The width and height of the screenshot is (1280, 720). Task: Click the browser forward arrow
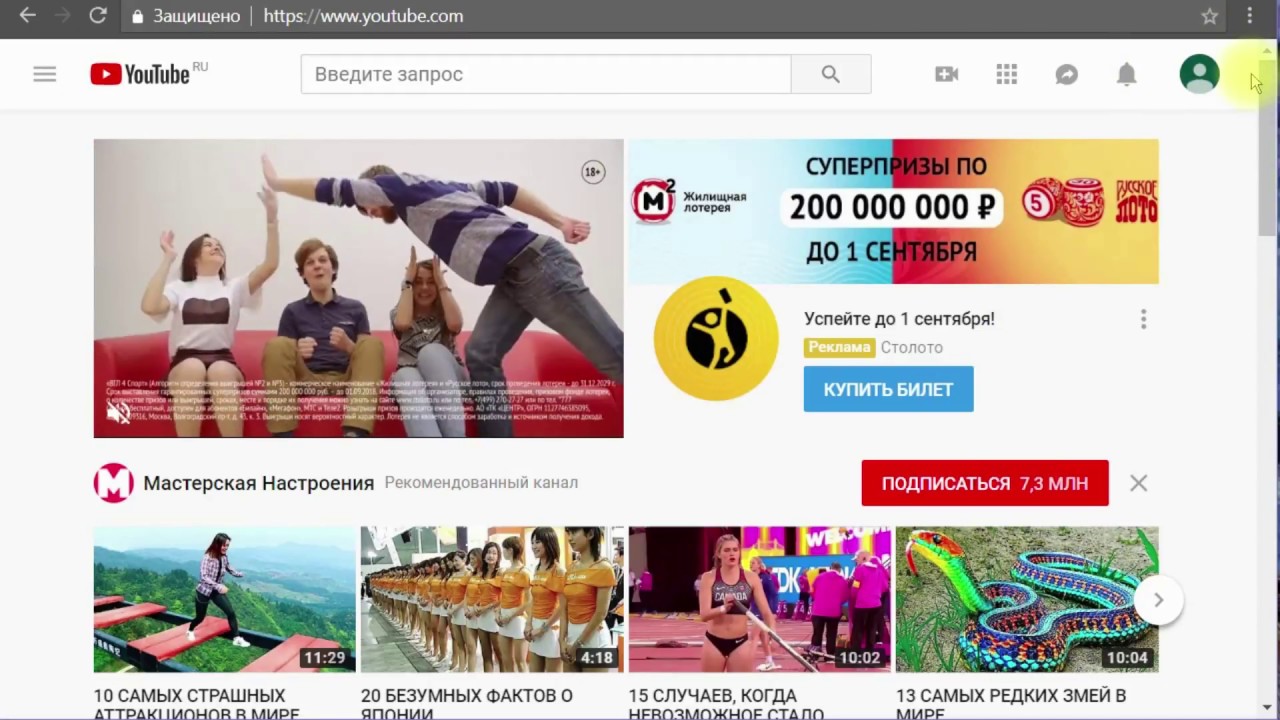62,16
